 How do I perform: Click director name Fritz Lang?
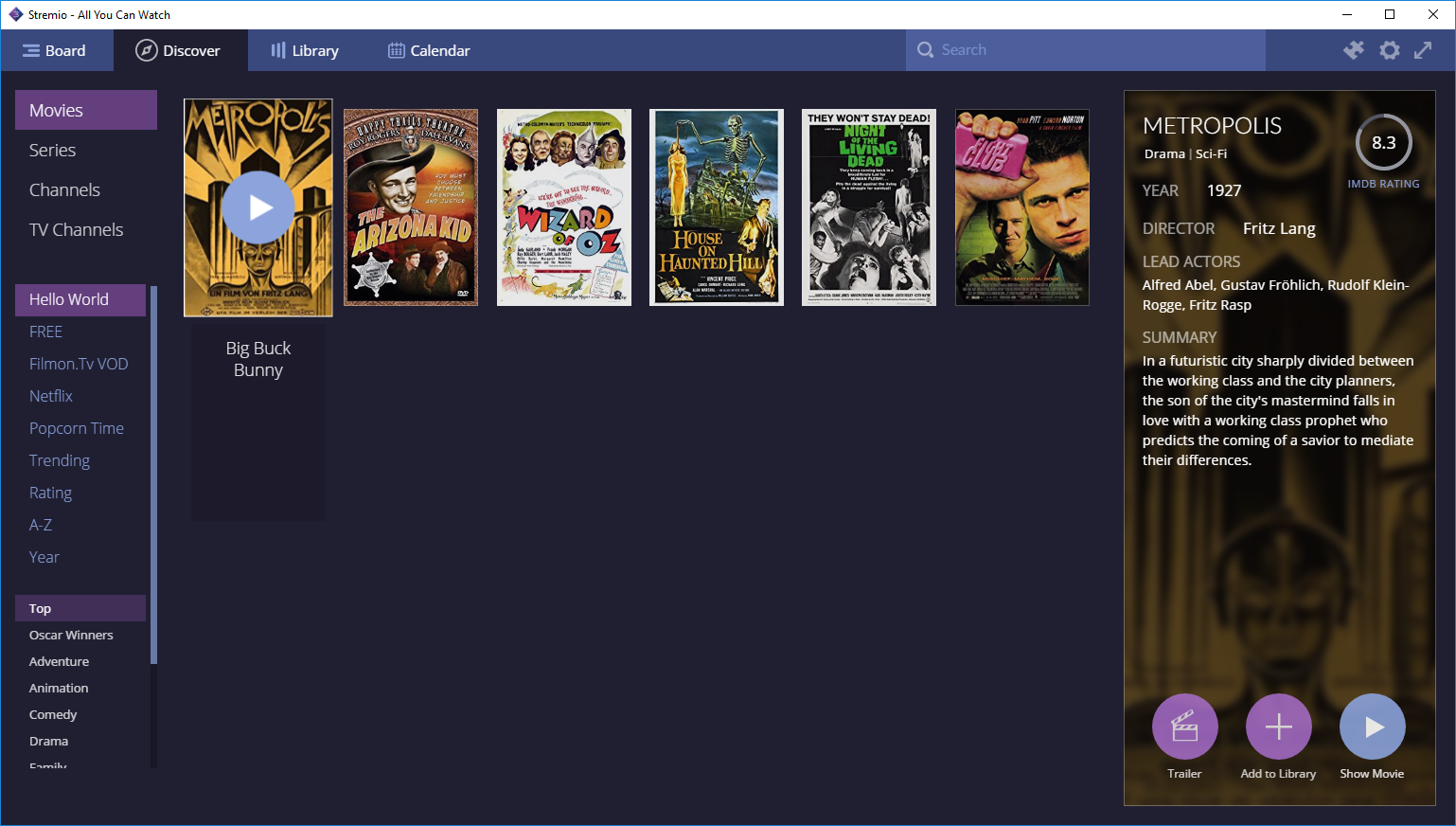click(1279, 228)
